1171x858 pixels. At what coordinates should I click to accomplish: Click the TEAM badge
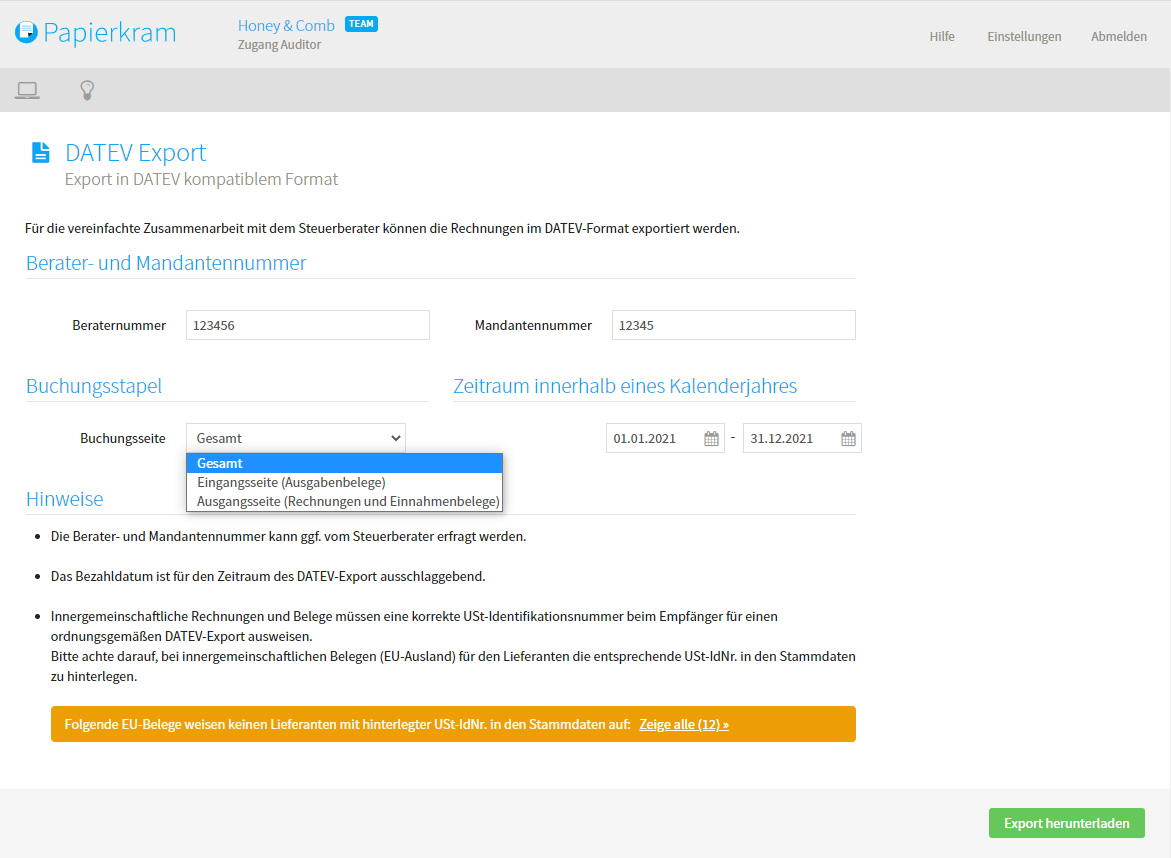(x=361, y=24)
